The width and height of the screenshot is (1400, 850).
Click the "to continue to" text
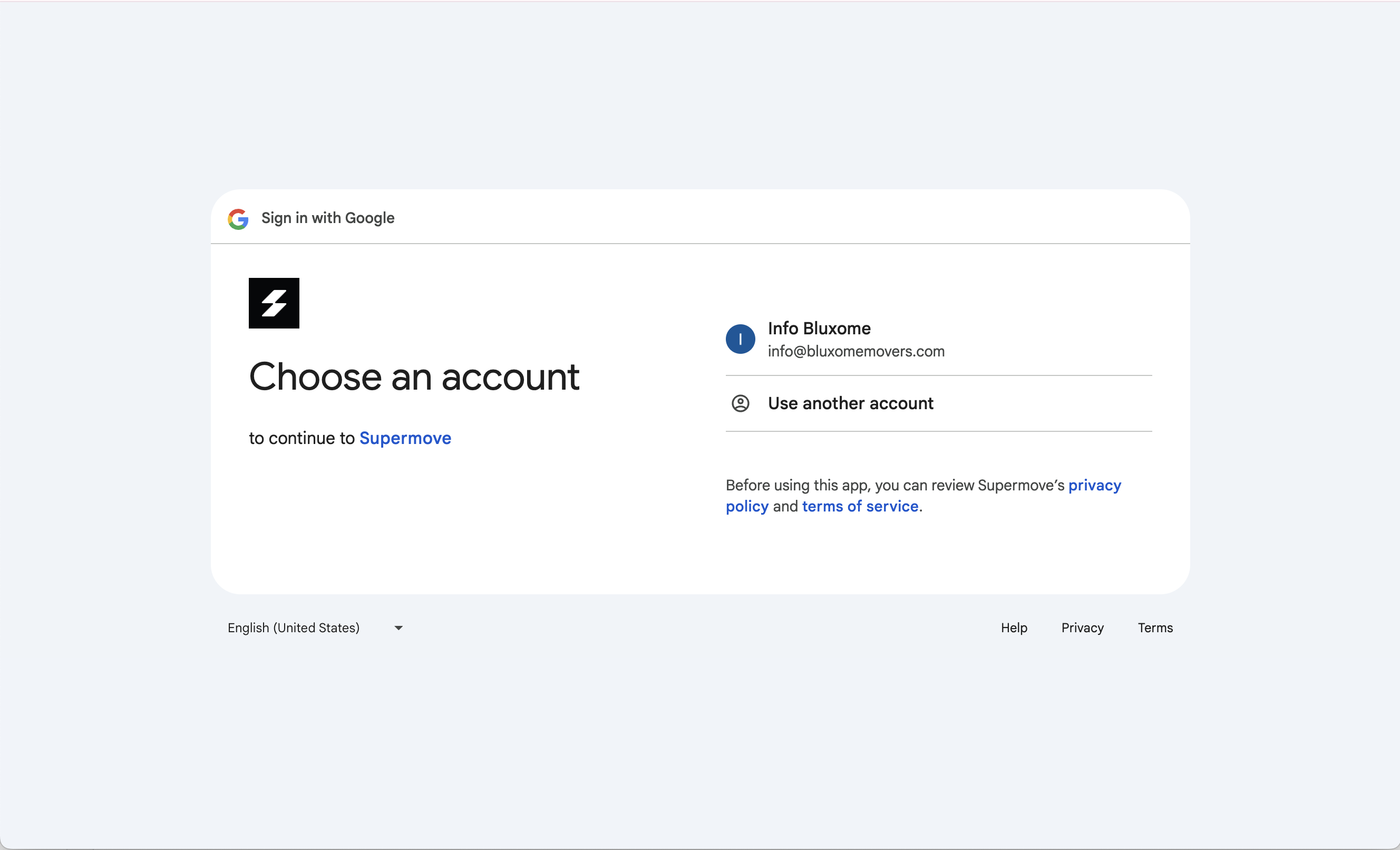pyautogui.click(x=302, y=438)
